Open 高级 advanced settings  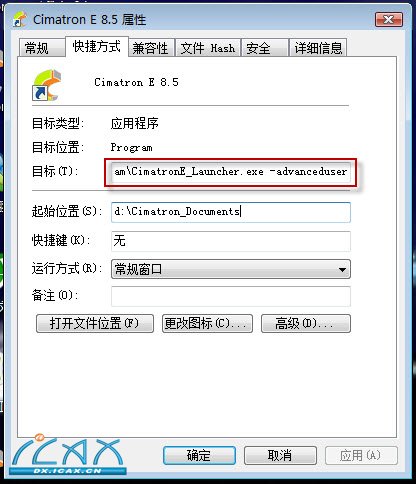(x=306, y=323)
